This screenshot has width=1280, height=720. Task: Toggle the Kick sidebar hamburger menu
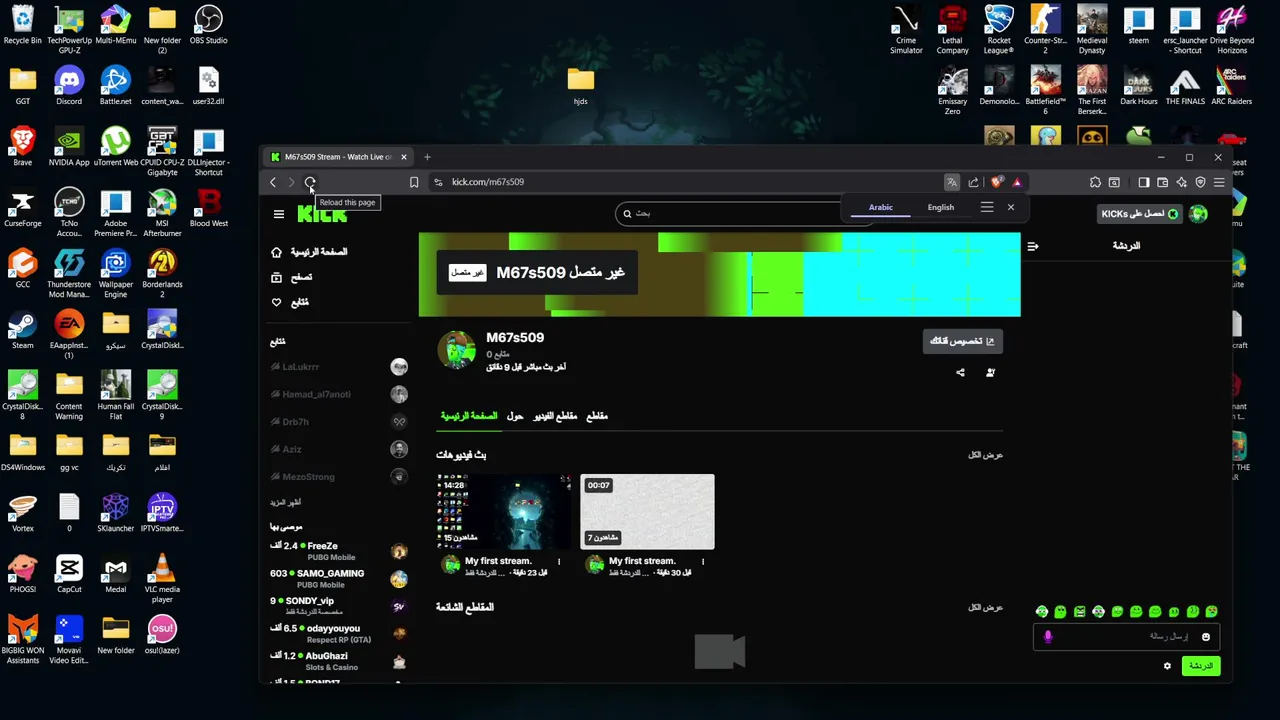pos(279,213)
